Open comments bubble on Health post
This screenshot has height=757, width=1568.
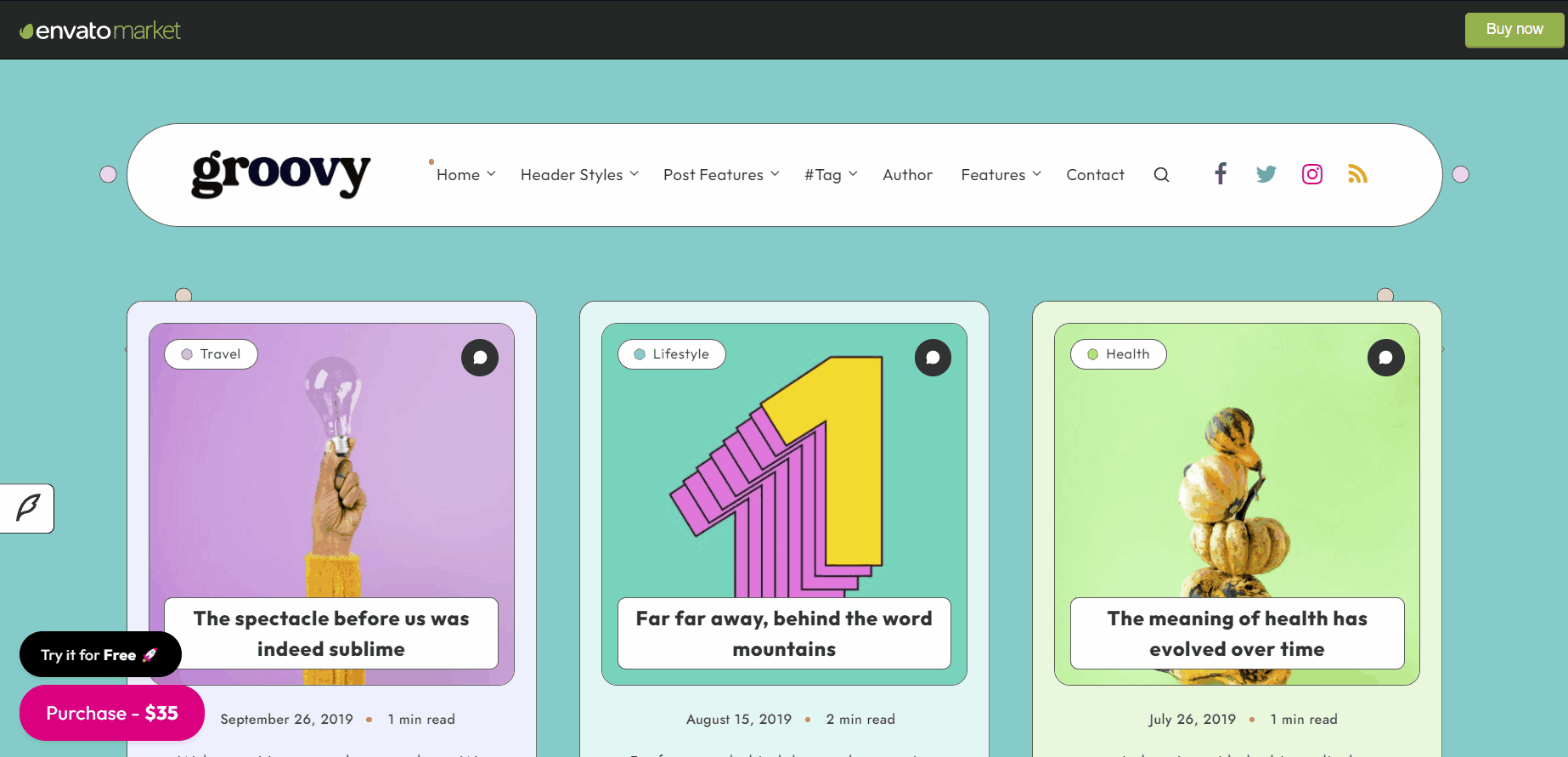(x=1385, y=358)
